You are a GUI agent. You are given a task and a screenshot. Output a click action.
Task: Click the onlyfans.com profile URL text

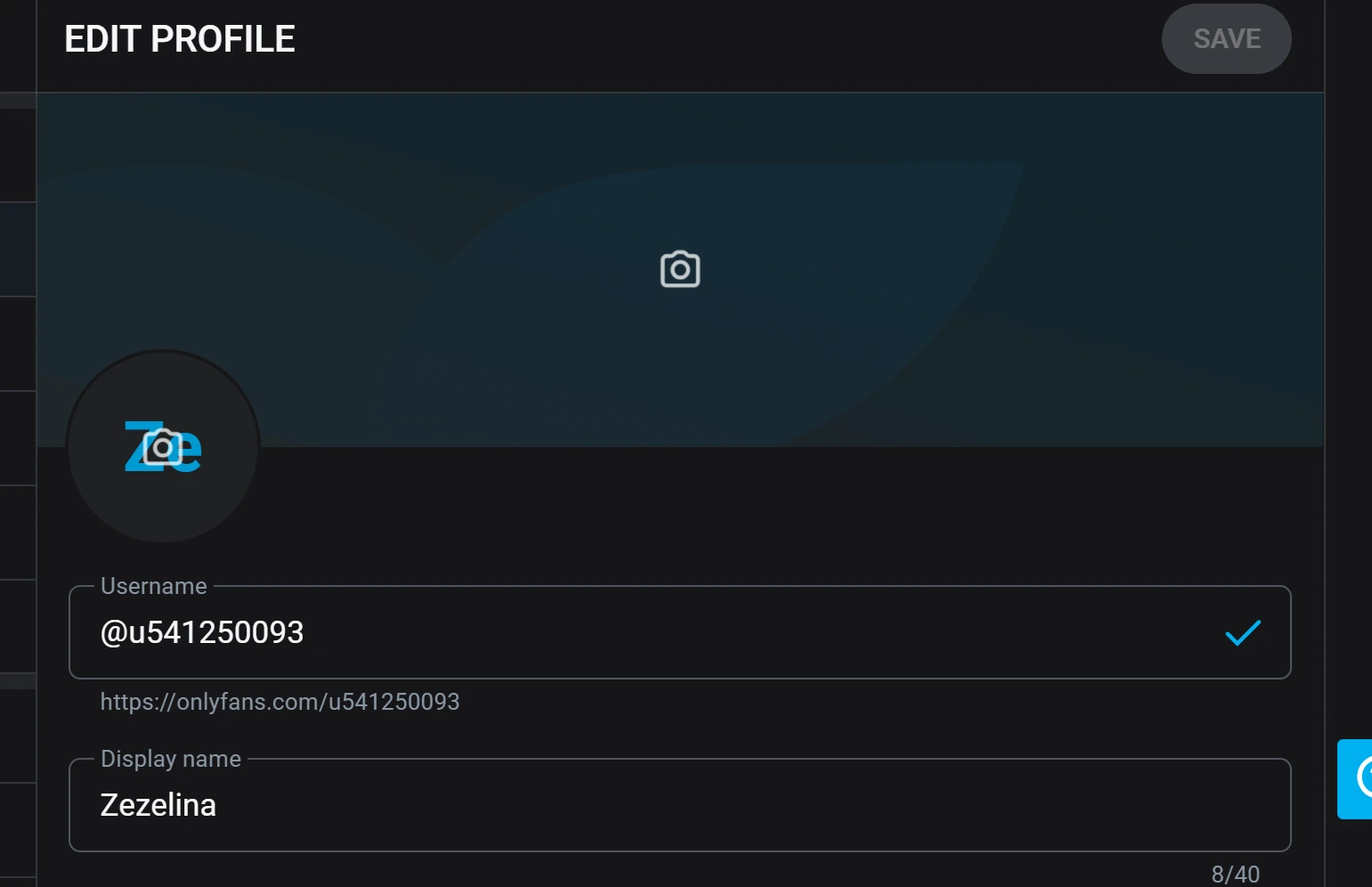(x=280, y=702)
